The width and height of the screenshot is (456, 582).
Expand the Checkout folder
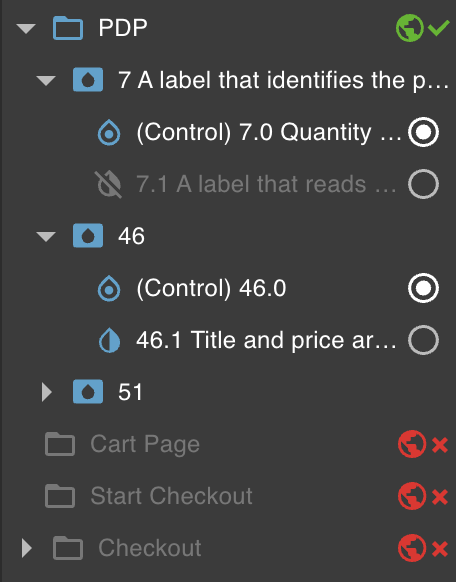[26, 548]
